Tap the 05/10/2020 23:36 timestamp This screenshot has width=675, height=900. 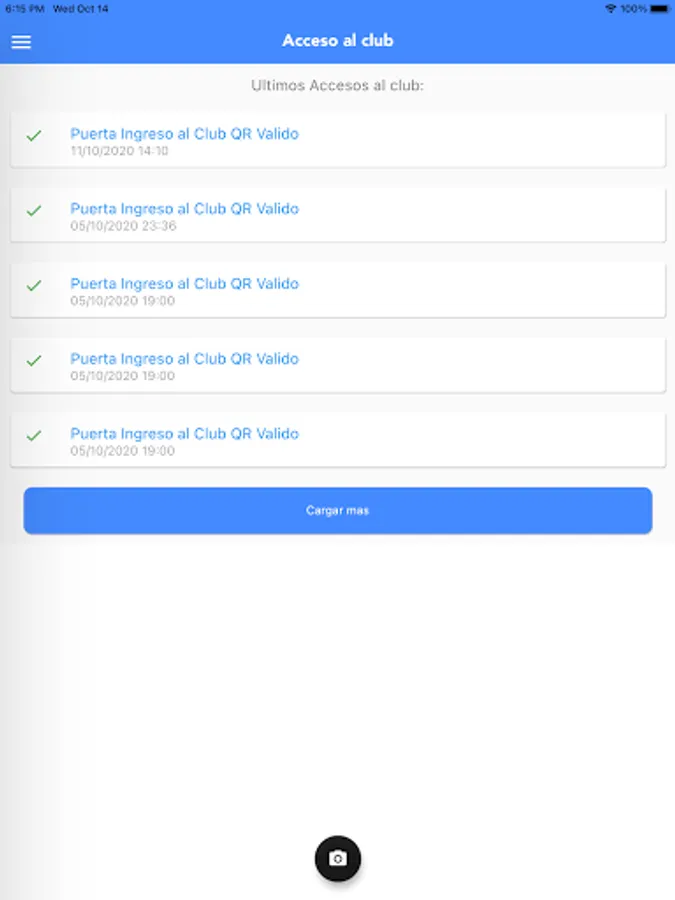(x=123, y=226)
